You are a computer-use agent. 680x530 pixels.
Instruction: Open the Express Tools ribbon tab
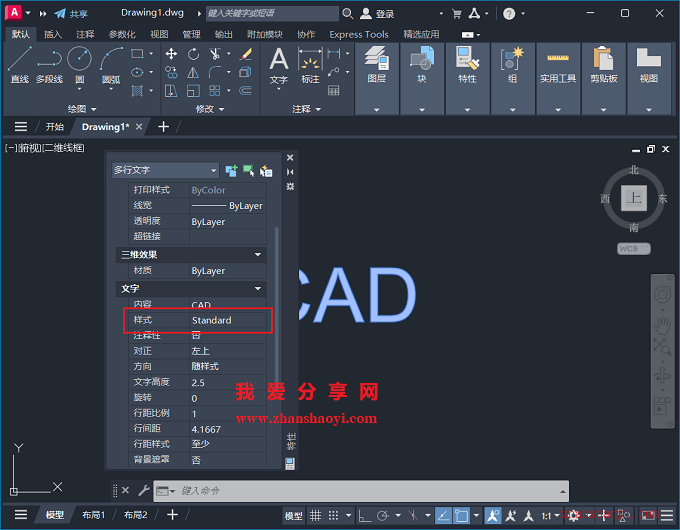click(359, 34)
